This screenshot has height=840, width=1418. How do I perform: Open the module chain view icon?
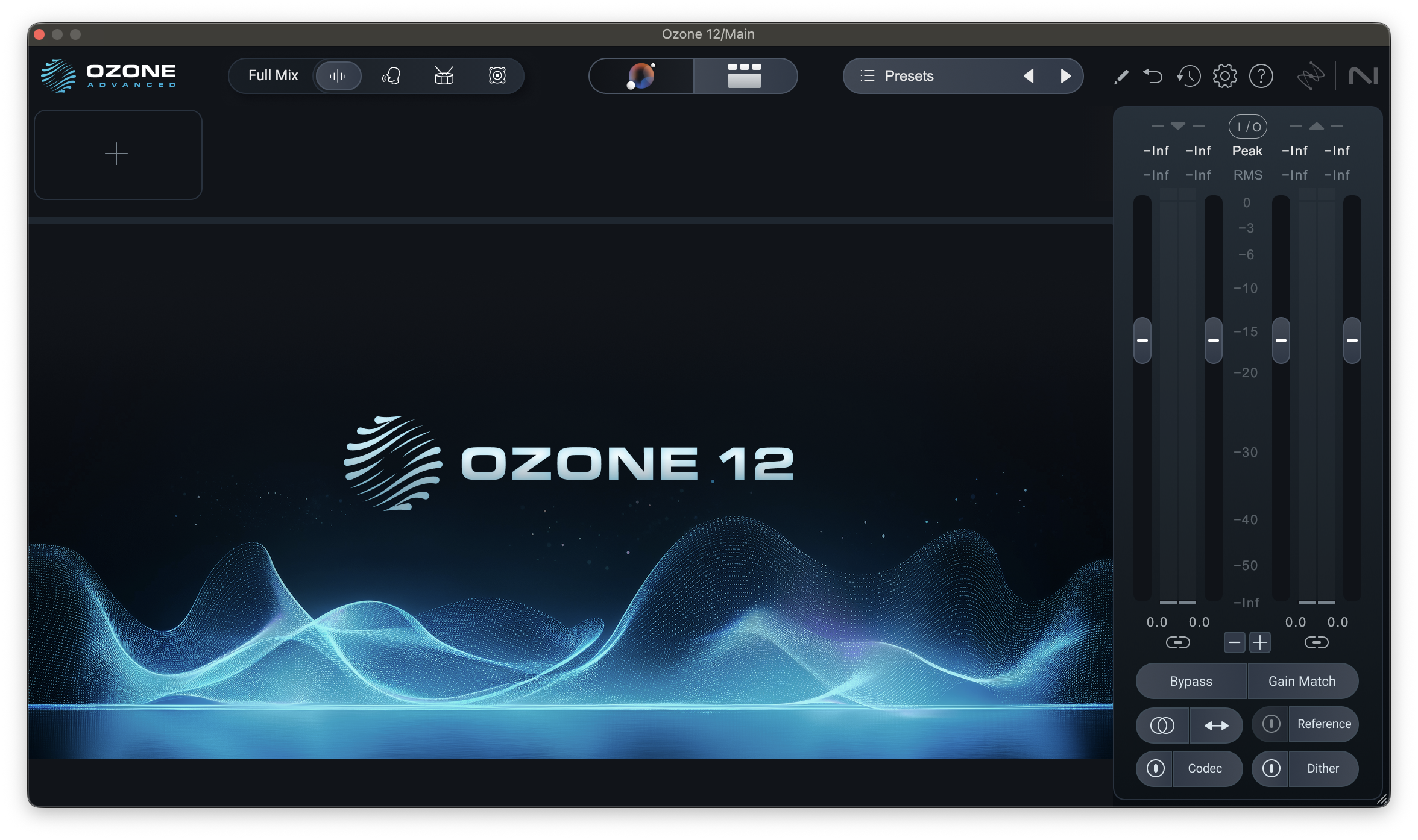coord(744,76)
